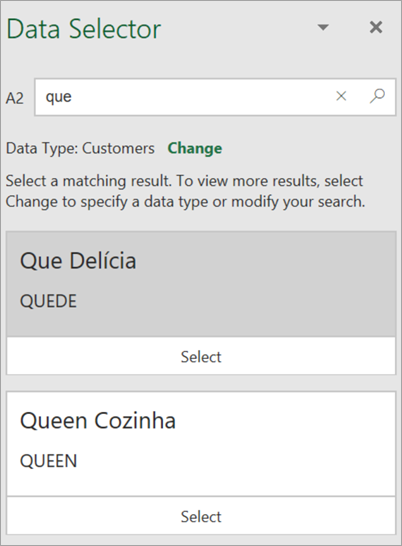Viewport: 402px width, 546px height.
Task: Clear the search box with the X icon
Action: (341, 96)
